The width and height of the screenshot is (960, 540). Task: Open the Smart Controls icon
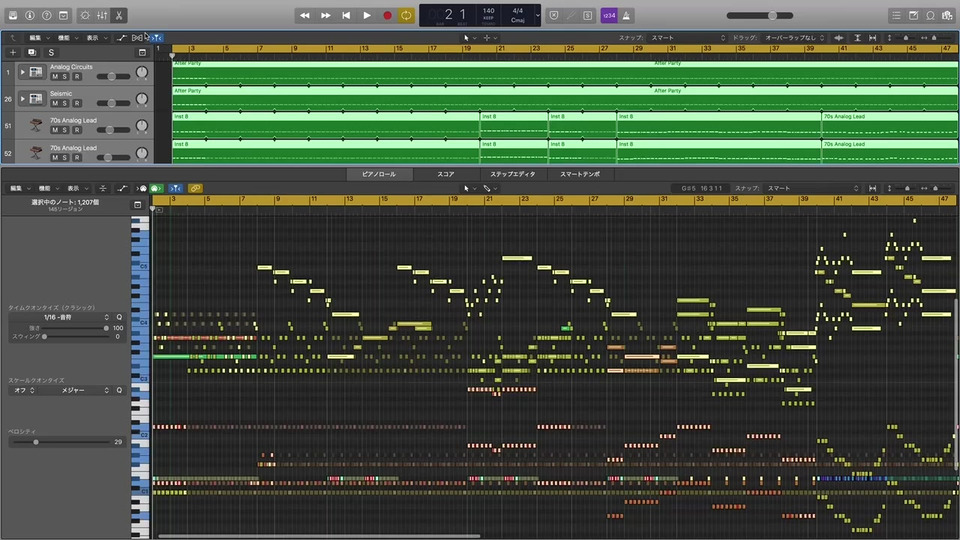tap(84, 15)
